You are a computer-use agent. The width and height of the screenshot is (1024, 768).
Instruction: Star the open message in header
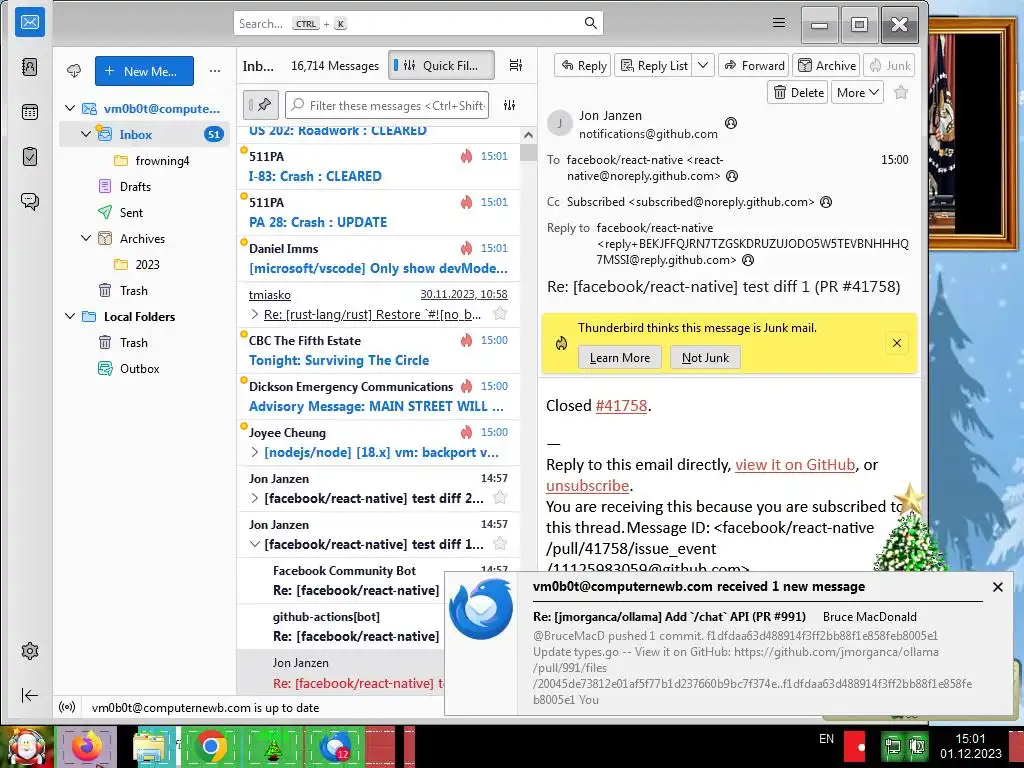click(901, 93)
